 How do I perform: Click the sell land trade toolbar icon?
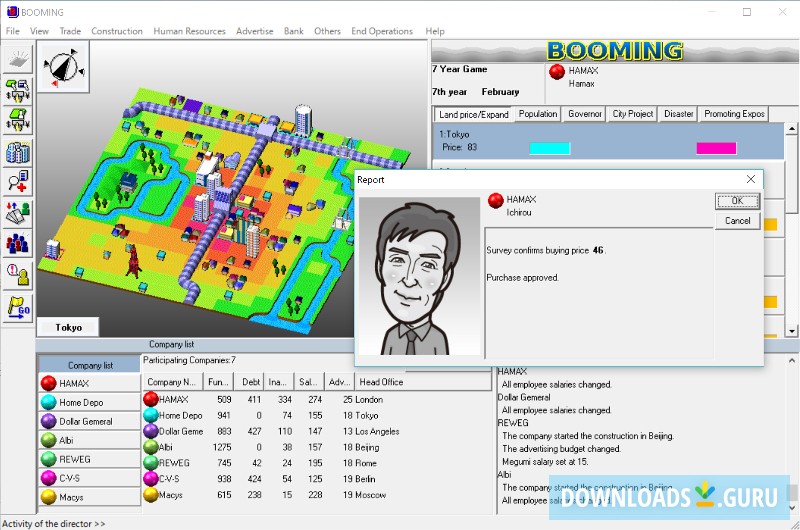point(18,119)
